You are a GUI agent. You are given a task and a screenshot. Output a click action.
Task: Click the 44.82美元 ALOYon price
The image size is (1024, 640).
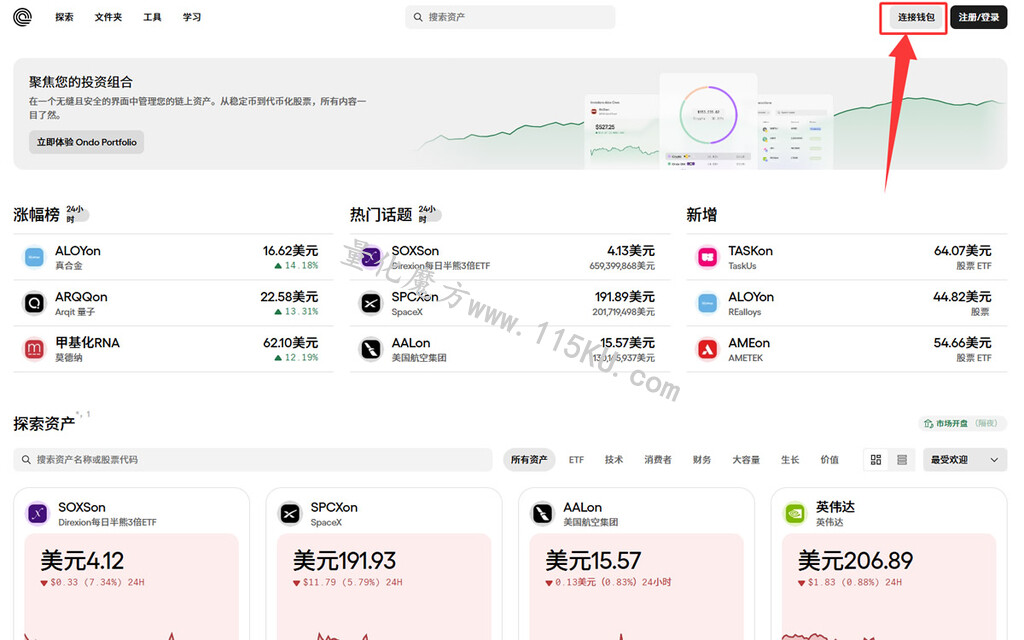pos(962,297)
